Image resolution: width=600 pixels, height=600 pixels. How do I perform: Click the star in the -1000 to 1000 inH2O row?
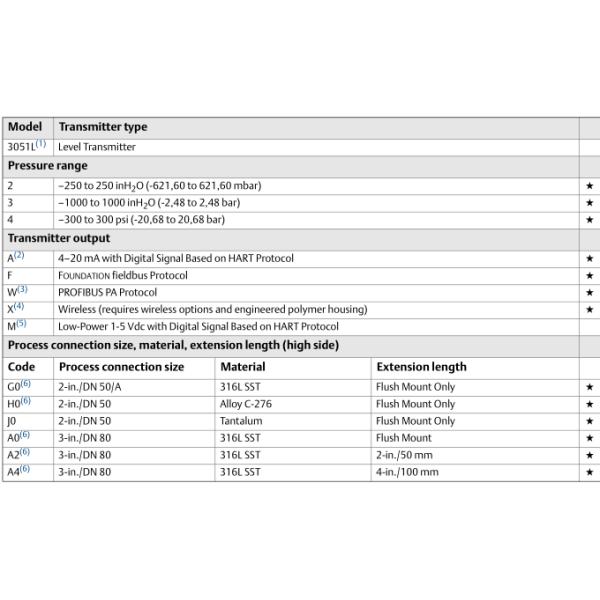(589, 203)
